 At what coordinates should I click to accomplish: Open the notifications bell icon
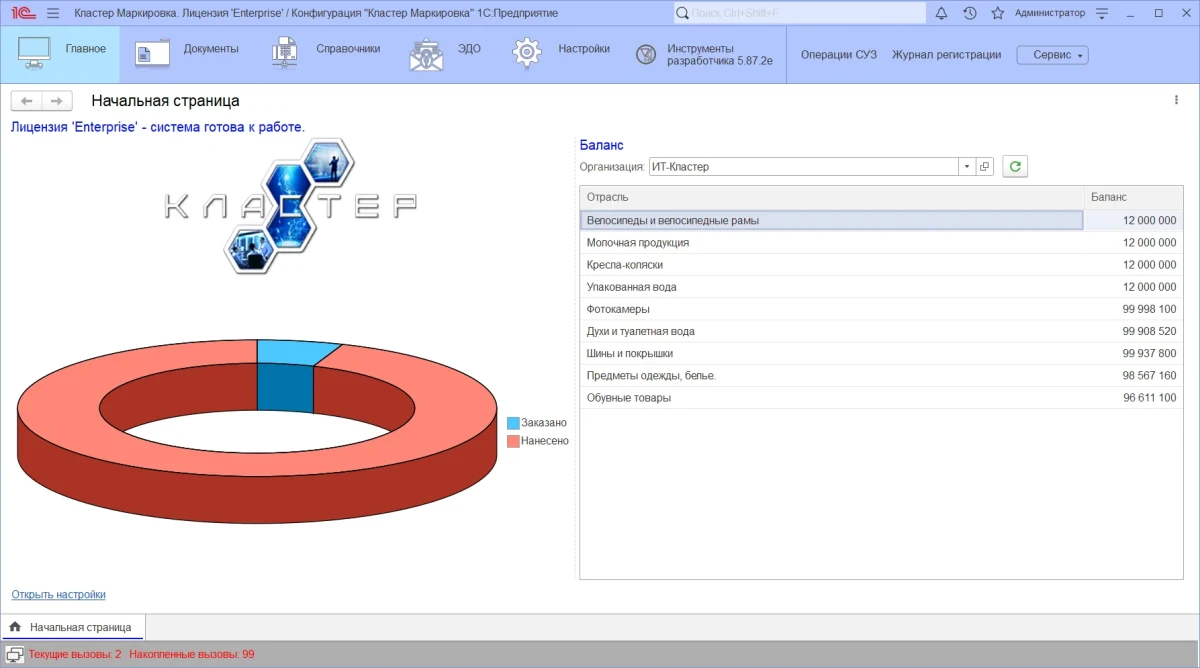(941, 13)
